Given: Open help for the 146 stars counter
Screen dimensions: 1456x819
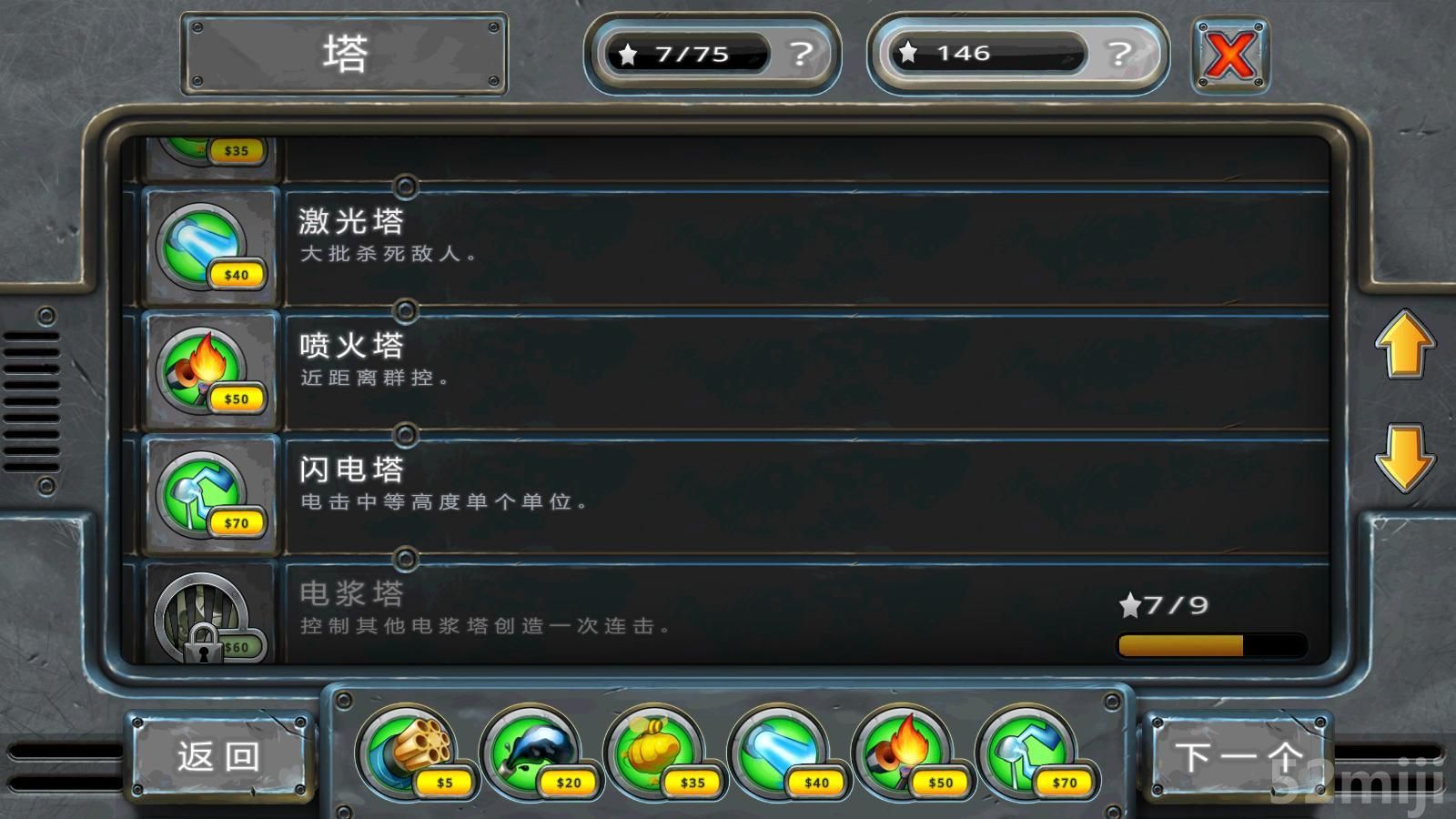Looking at the screenshot, I should pos(1119,54).
